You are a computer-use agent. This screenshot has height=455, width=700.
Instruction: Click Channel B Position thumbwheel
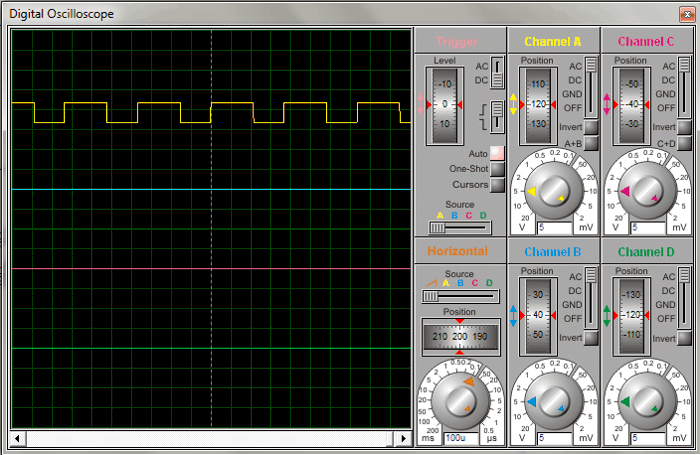(538, 317)
